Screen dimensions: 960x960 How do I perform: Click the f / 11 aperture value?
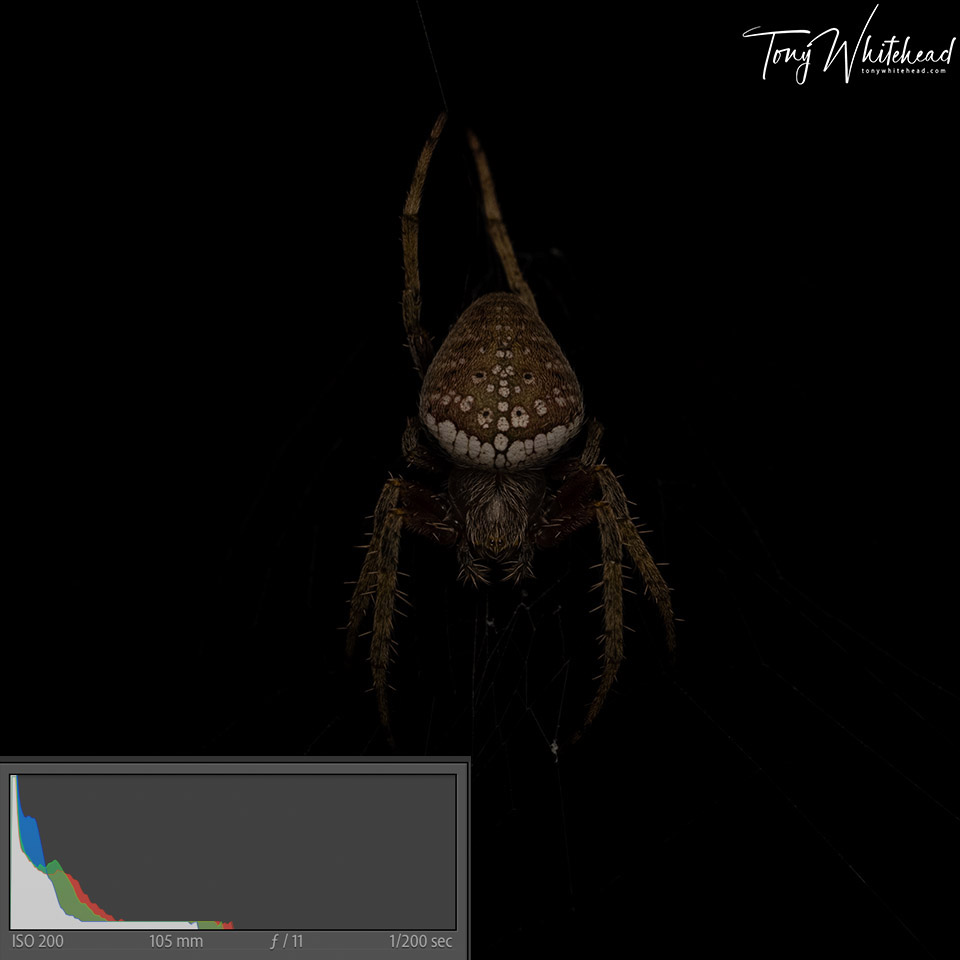tap(287, 941)
